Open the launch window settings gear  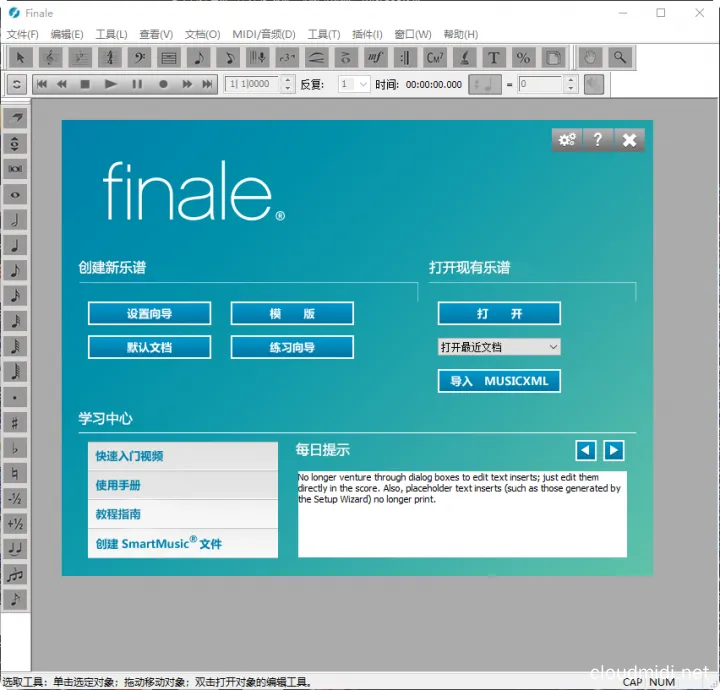pos(567,140)
